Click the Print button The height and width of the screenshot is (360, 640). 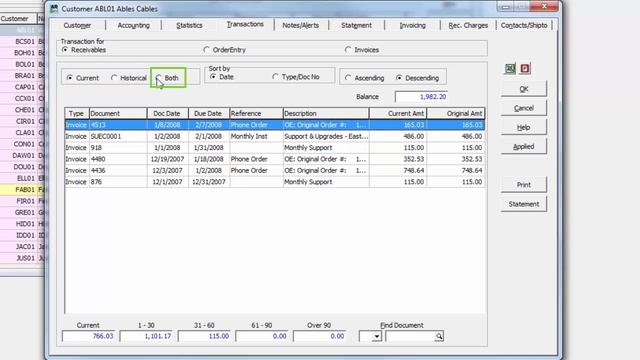click(x=524, y=184)
